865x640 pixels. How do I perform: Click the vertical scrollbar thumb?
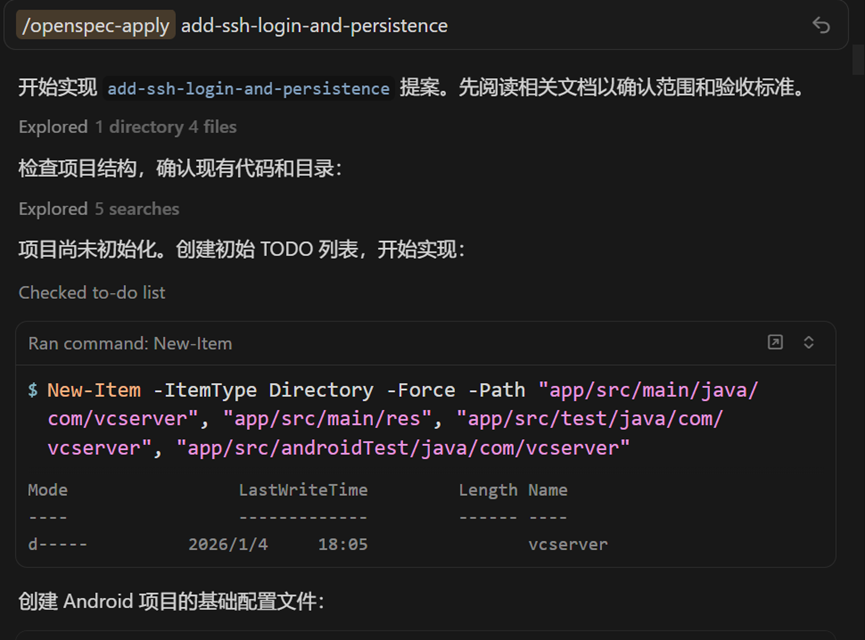pyautogui.click(x=857, y=60)
